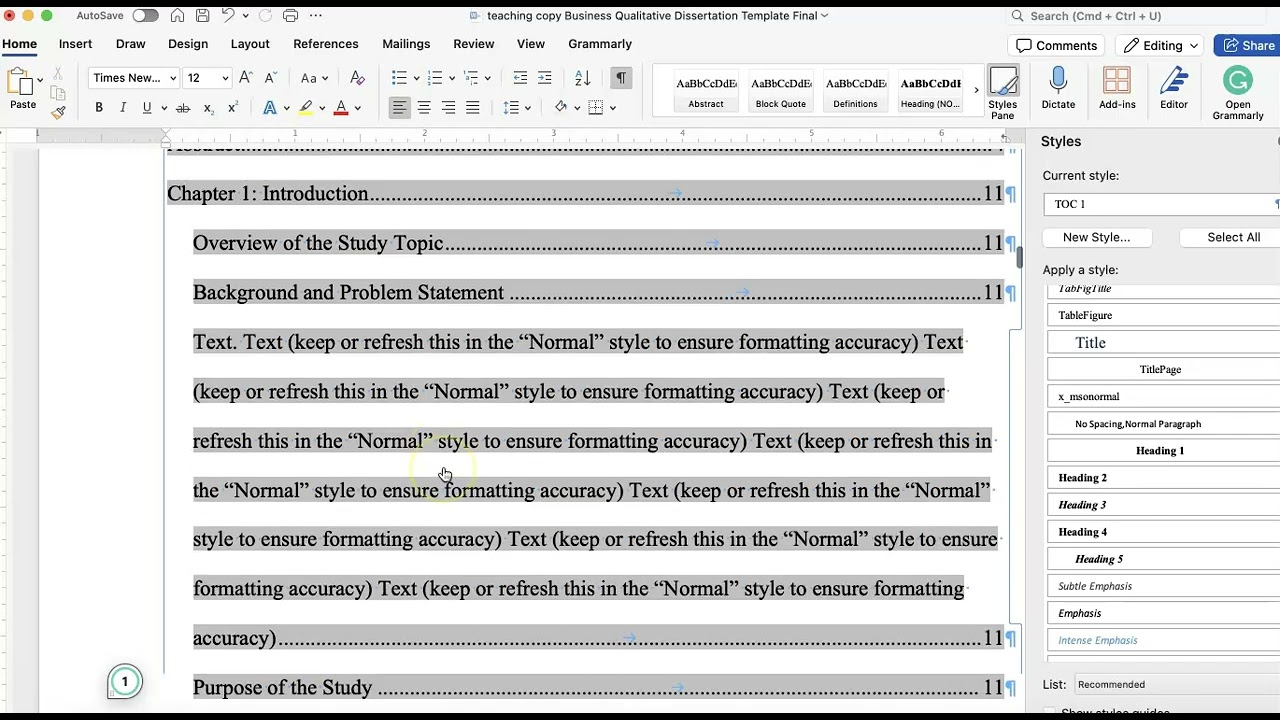Toggle underline formatting

click(x=147, y=108)
